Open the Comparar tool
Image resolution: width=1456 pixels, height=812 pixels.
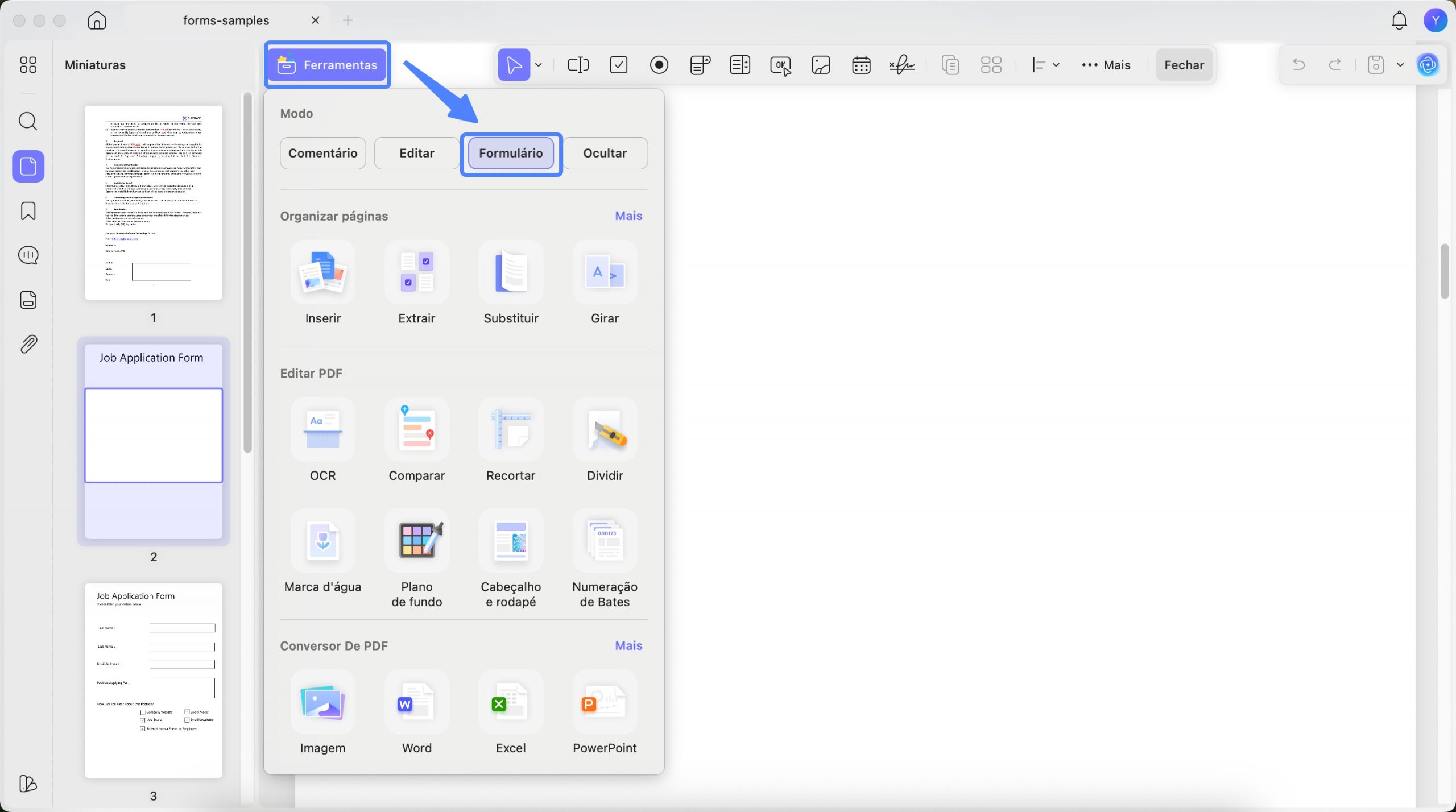click(x=416, y=440)
